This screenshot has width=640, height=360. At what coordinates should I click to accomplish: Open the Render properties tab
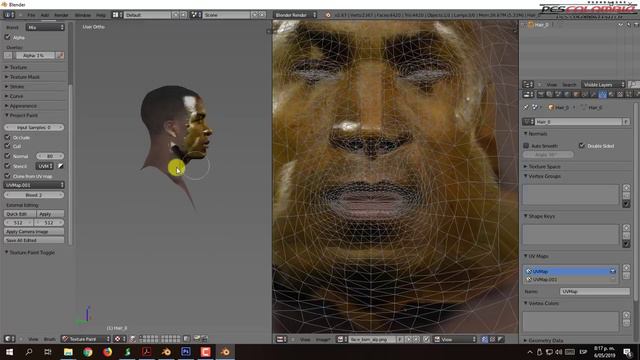click(x=541, y=95)
